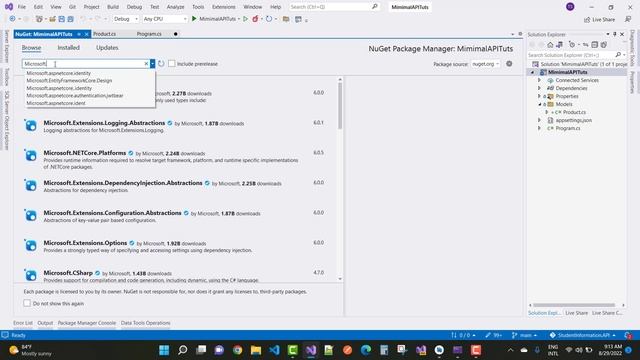Click the Visual Studio Code taskbar icon
This screenshot has width=640, height=360.
click(274, 350)
